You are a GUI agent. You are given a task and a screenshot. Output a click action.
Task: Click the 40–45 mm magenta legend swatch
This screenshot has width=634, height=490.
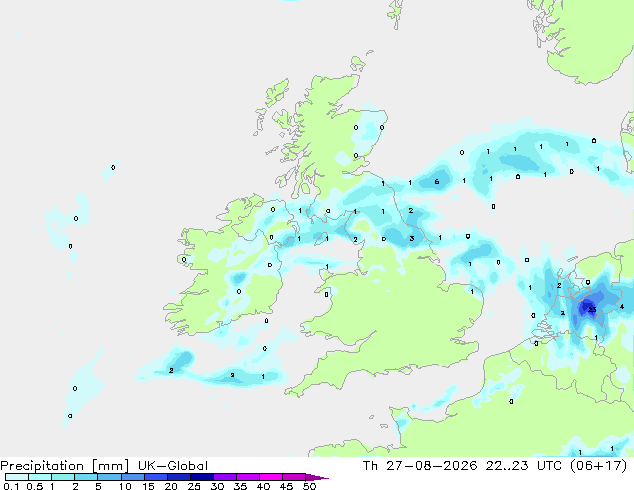(x=271, y=477)
